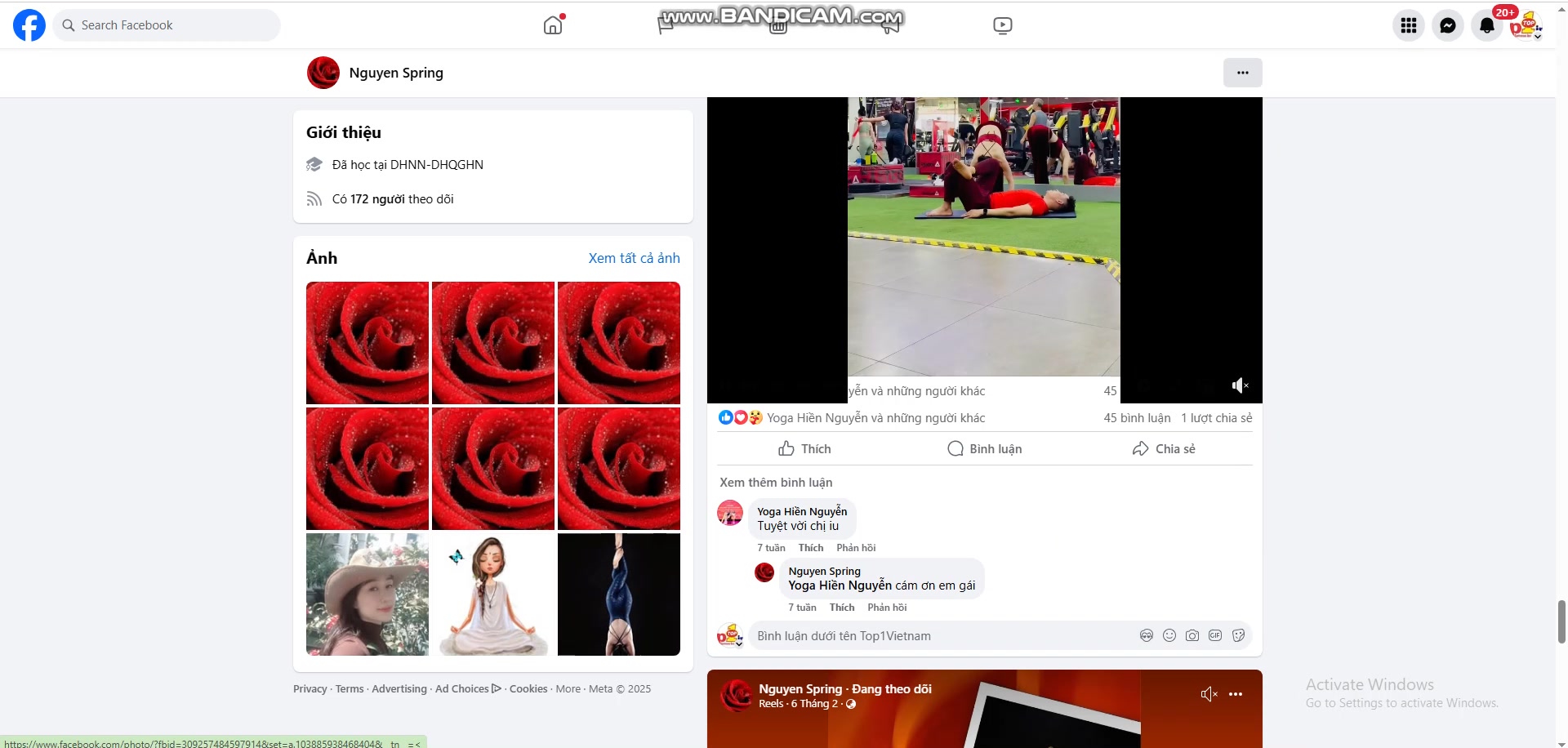1568x748 pixels.
Task: Insert a GIF in the comment
Action: tap(1215, 635)
